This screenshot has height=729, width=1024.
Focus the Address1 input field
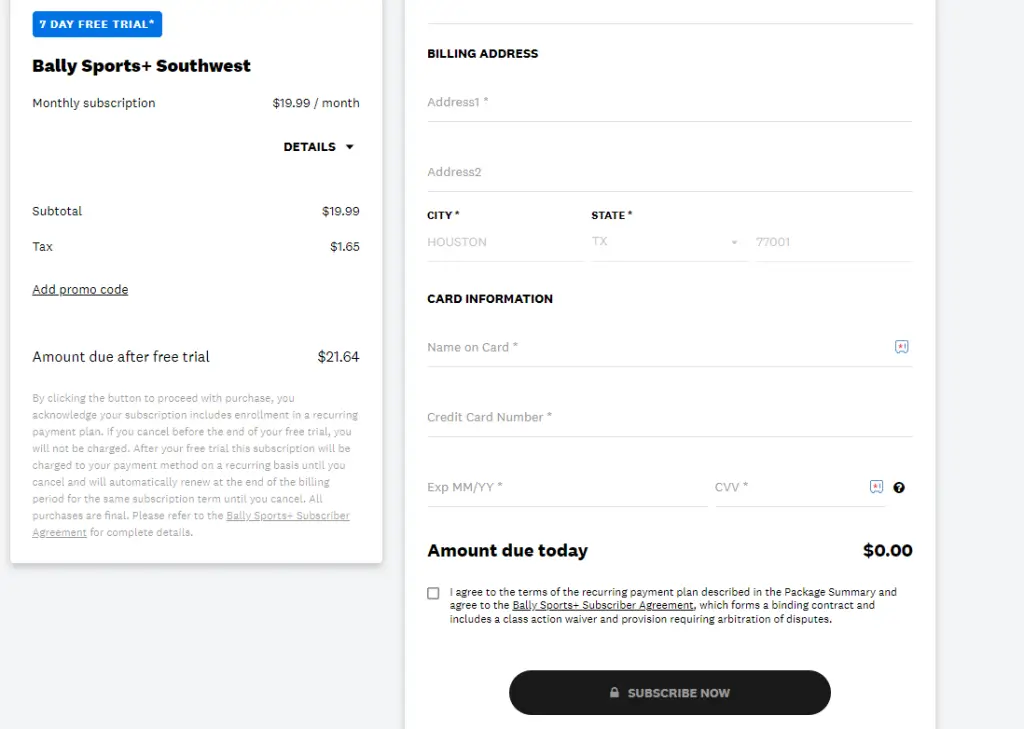(x=669, y=103)
